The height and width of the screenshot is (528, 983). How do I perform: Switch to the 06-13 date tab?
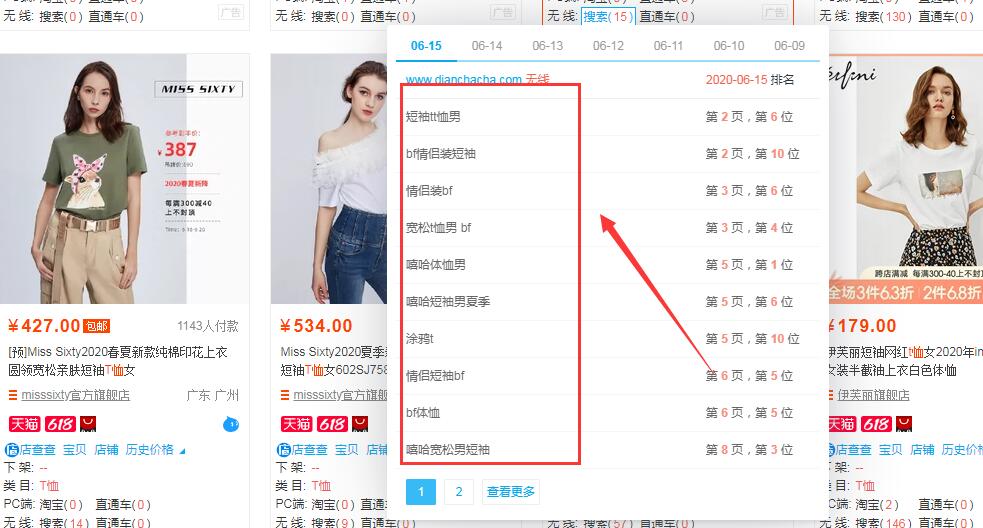(x=547, y=46)
